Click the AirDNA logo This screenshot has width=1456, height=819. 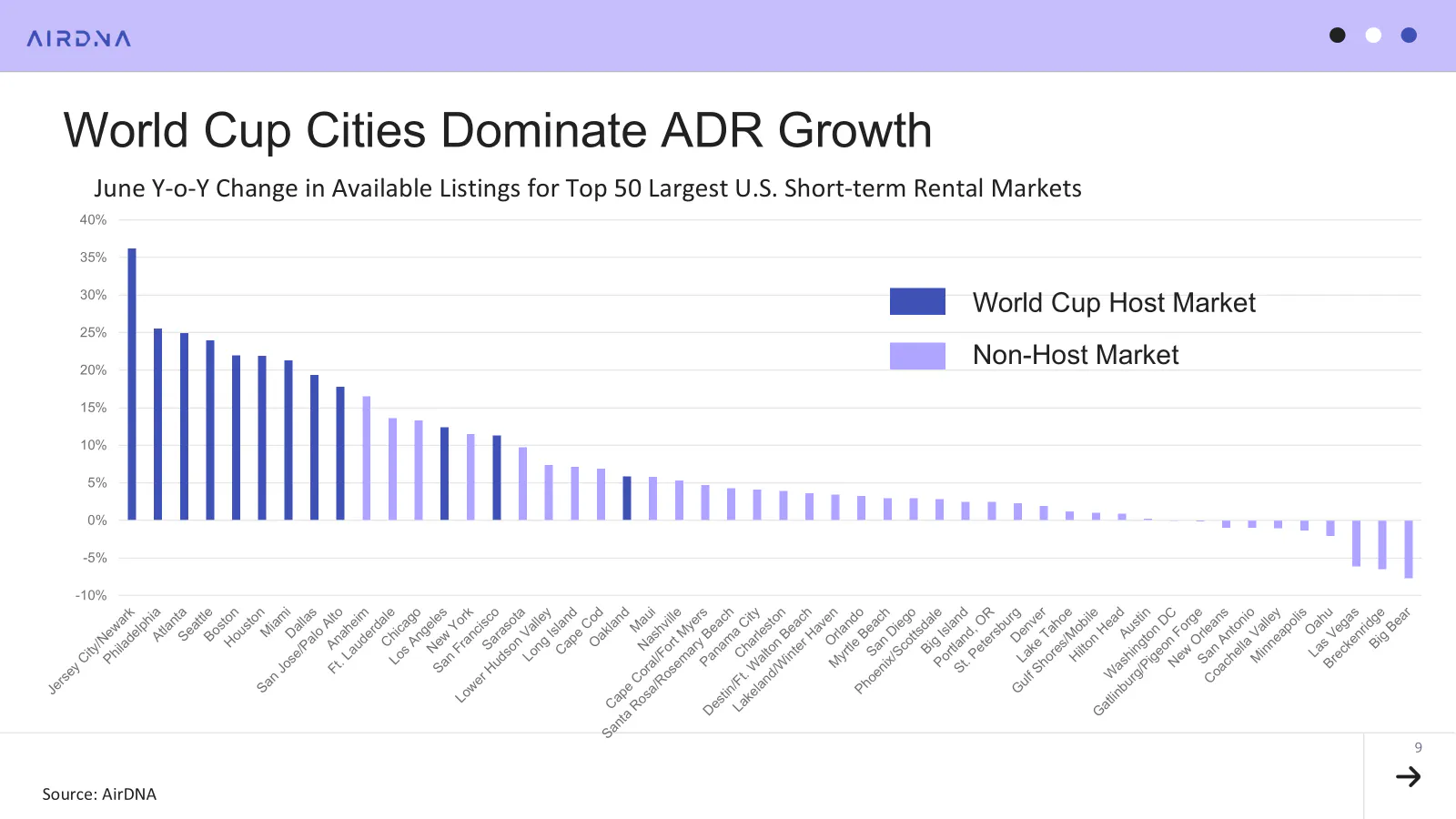point(79,38)
